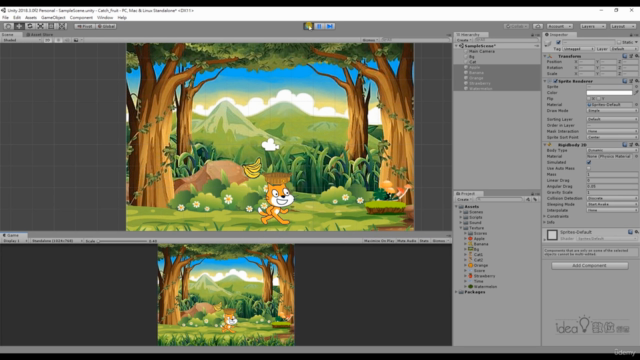The image size is (640, 360).
Task: Click the Game view Scale slider
Action: coord(122,241)
